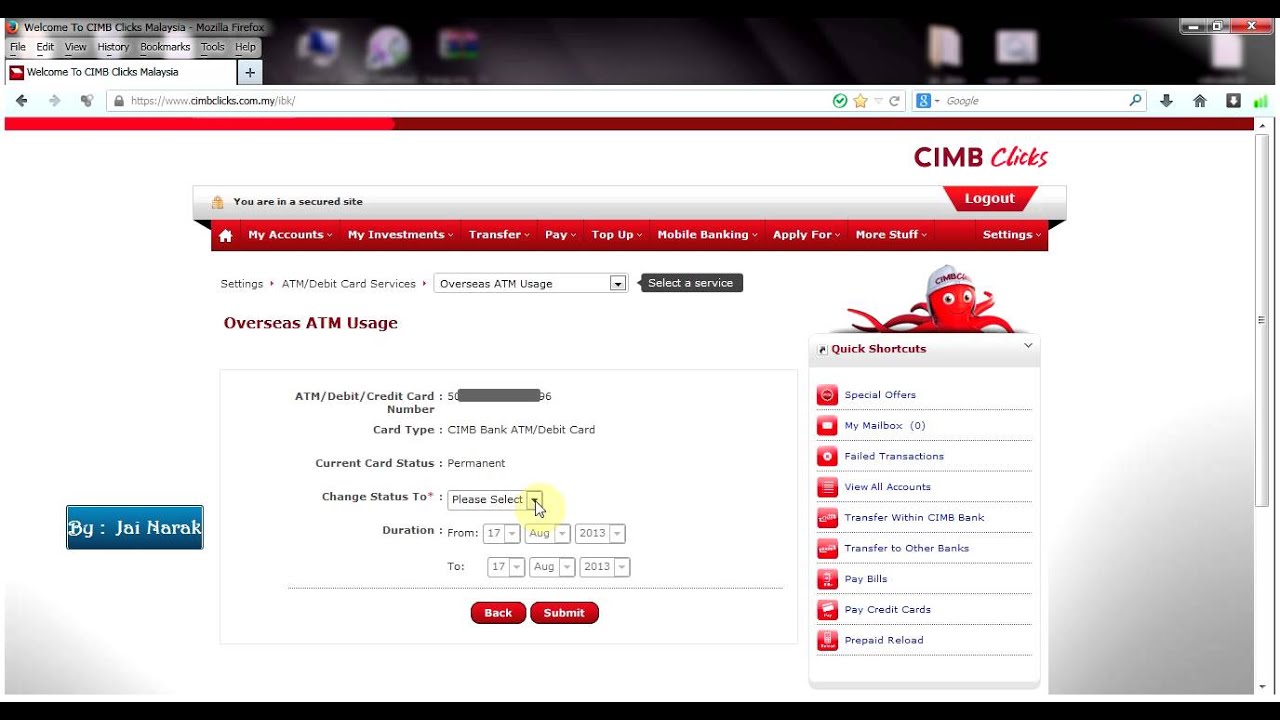Open the My Mailbox (0) link

tap(885, 426)
